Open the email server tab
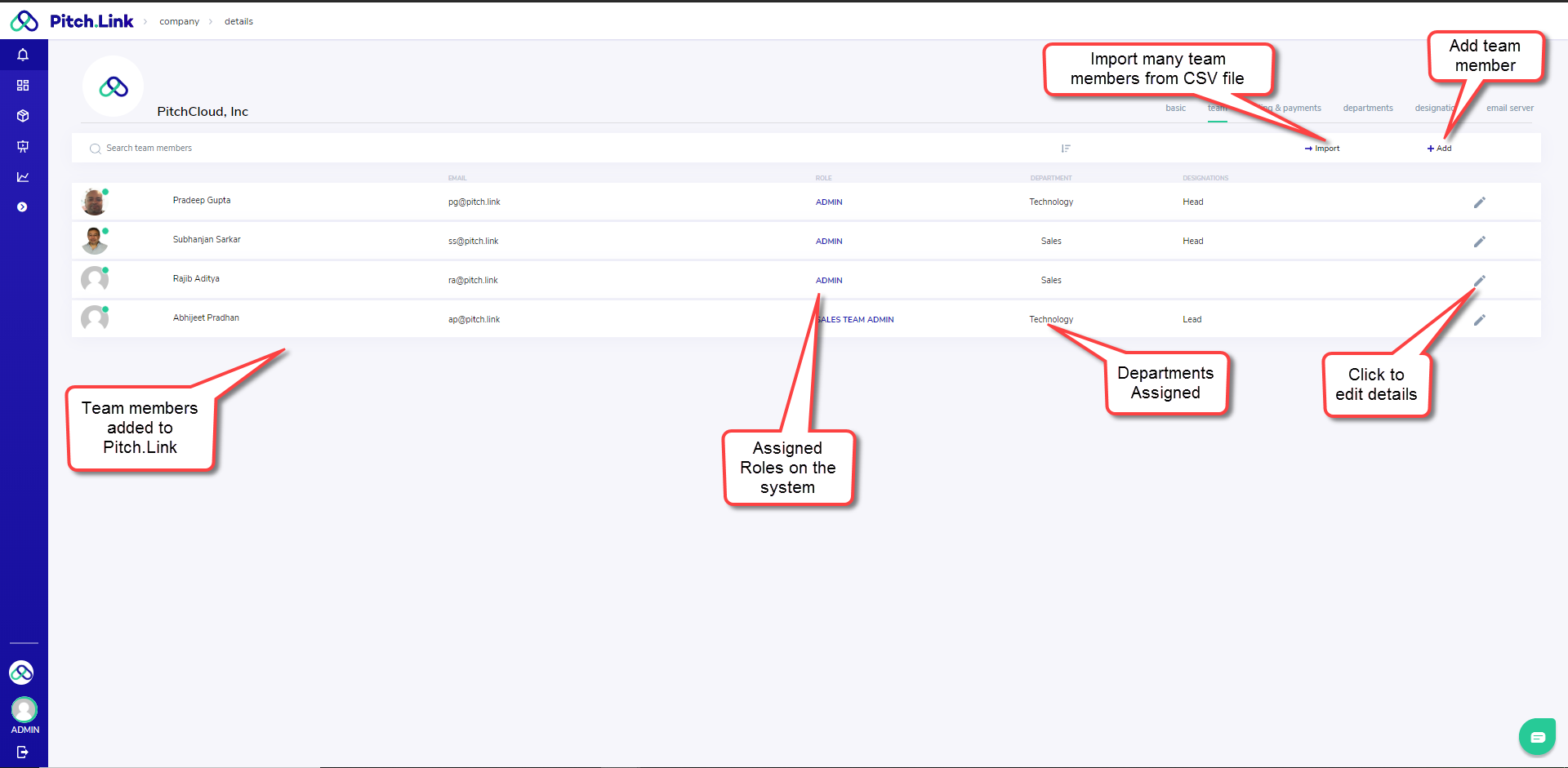The image size is (1568, 768). point(1509,108)
